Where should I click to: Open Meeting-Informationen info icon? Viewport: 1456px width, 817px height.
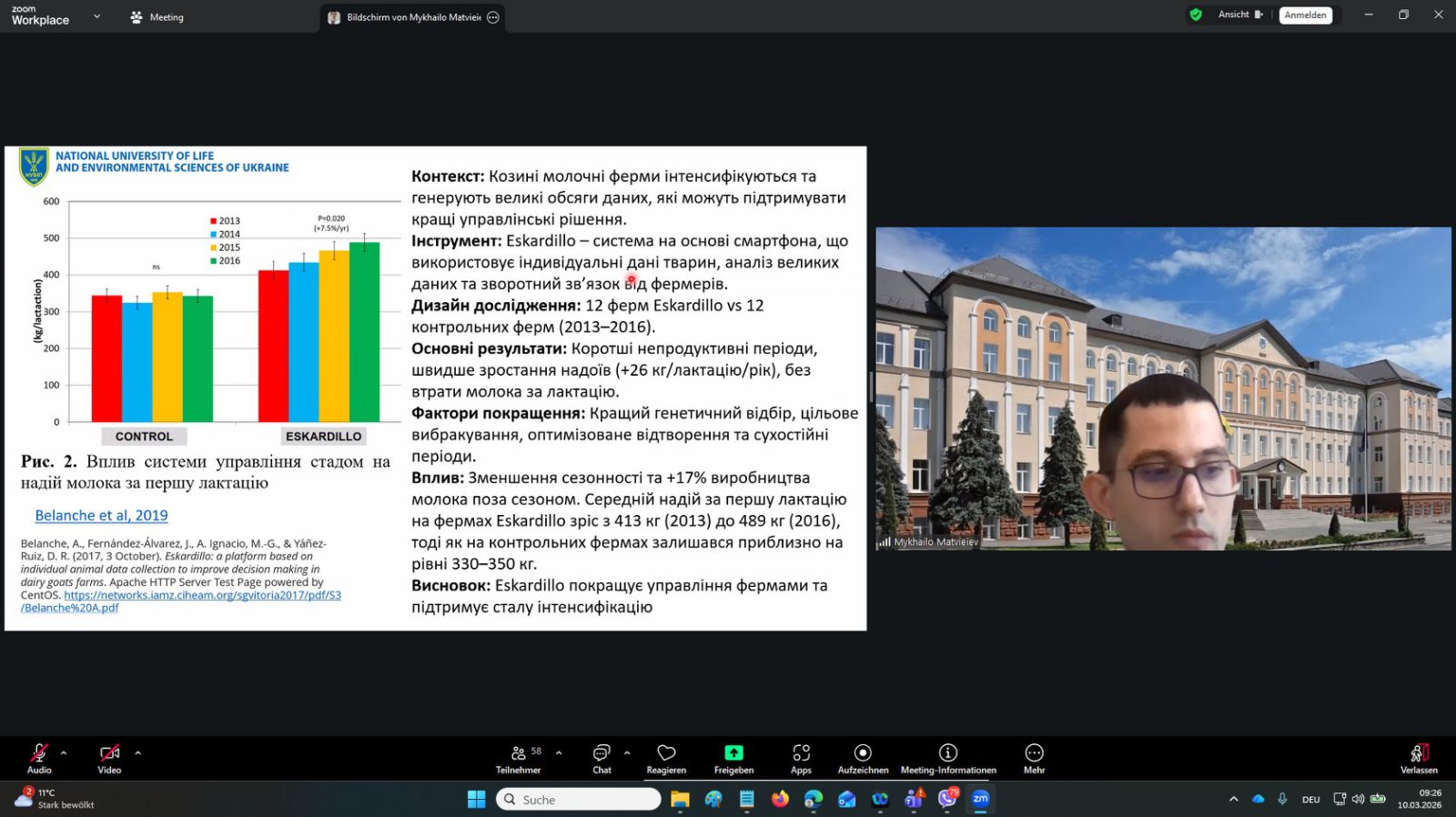point(948,758)
